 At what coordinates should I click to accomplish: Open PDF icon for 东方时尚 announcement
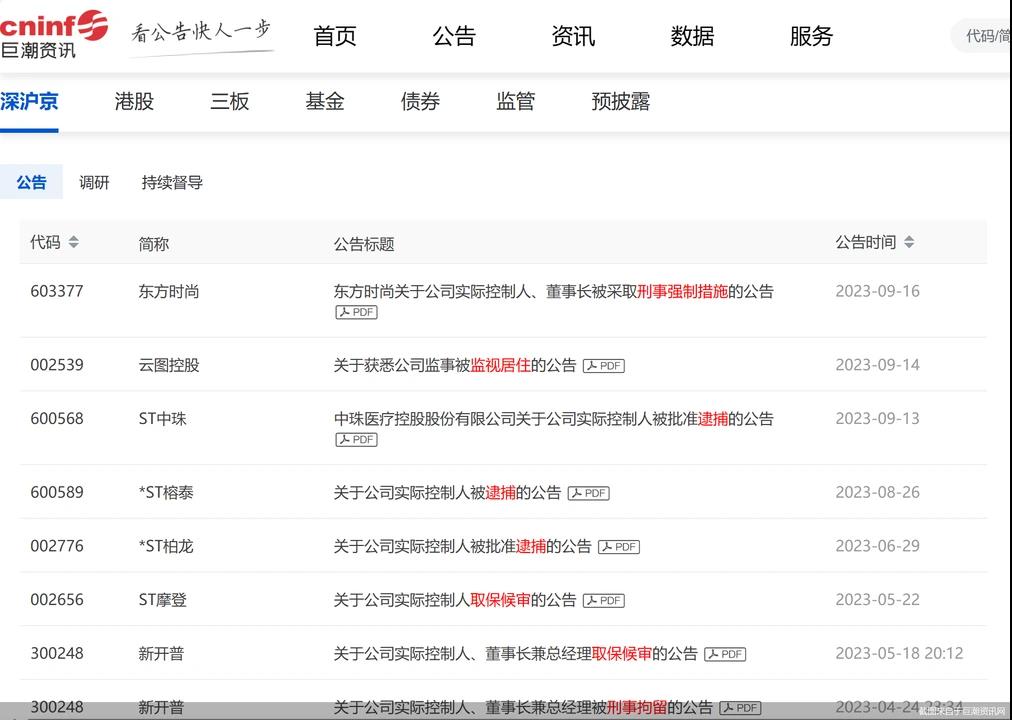356,312
